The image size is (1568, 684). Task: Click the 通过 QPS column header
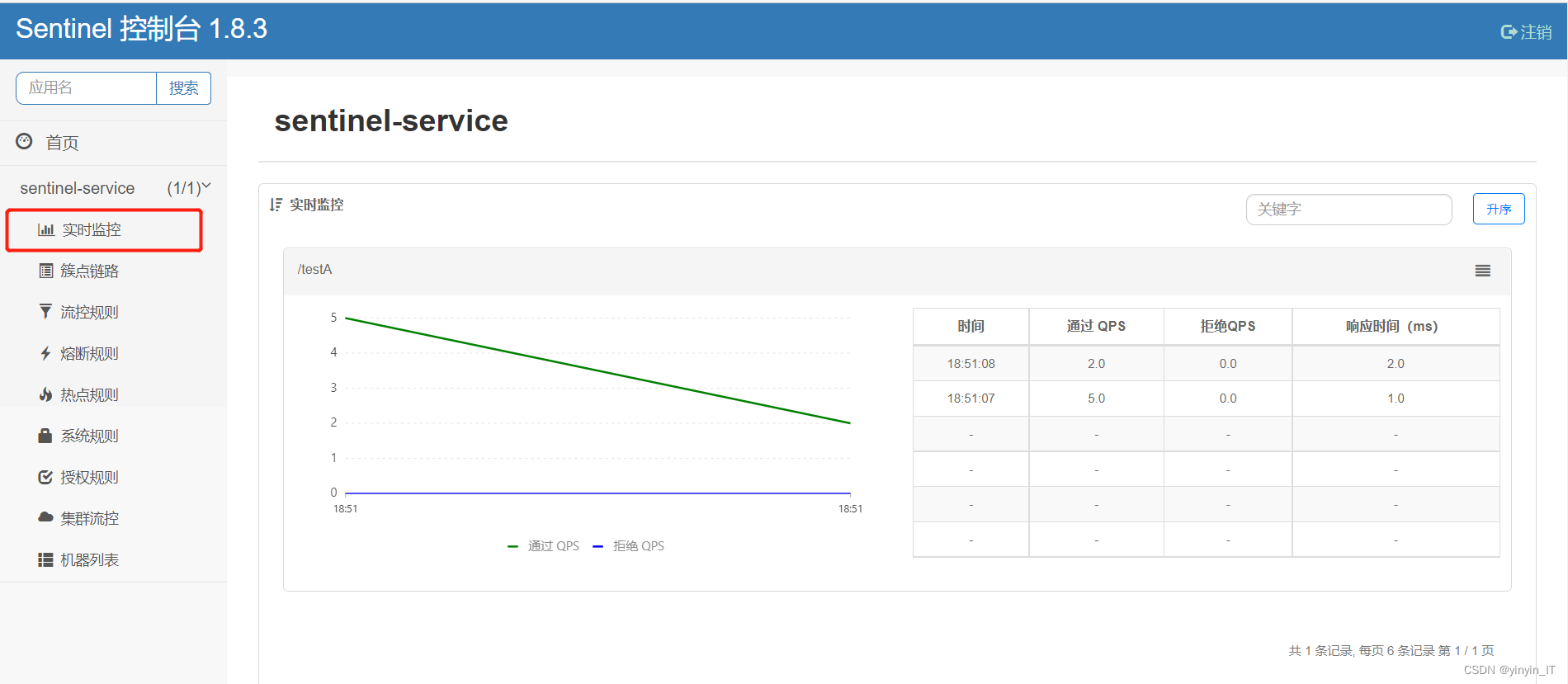[x=1096, y=326]
